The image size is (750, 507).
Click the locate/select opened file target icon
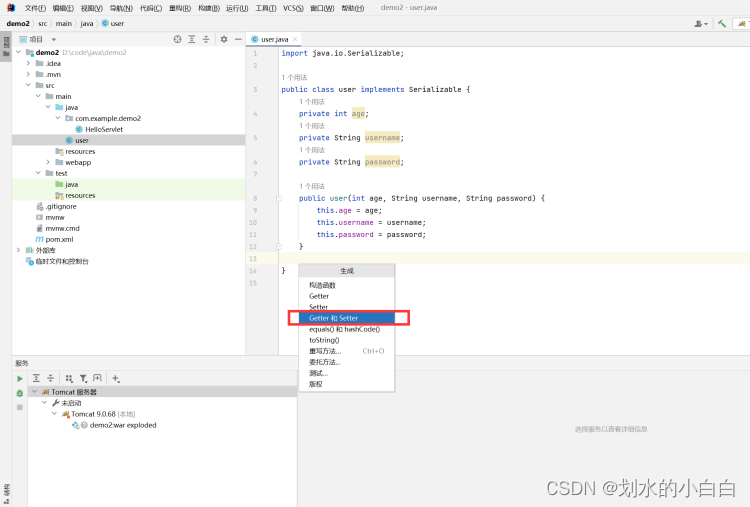pyautogui.click(x=177, y=39)
